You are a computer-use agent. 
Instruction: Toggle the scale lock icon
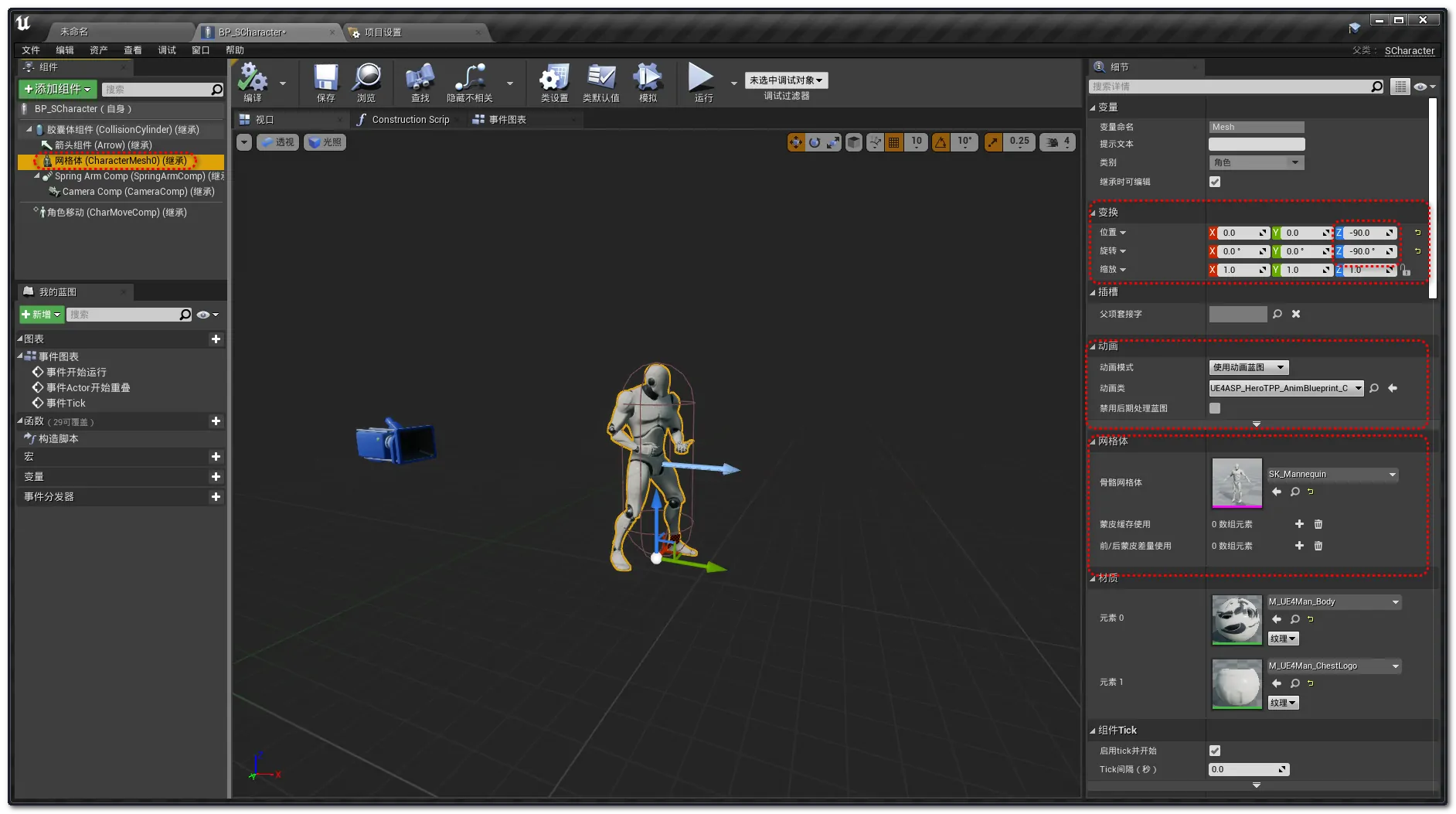click(x=1405, y=270)
